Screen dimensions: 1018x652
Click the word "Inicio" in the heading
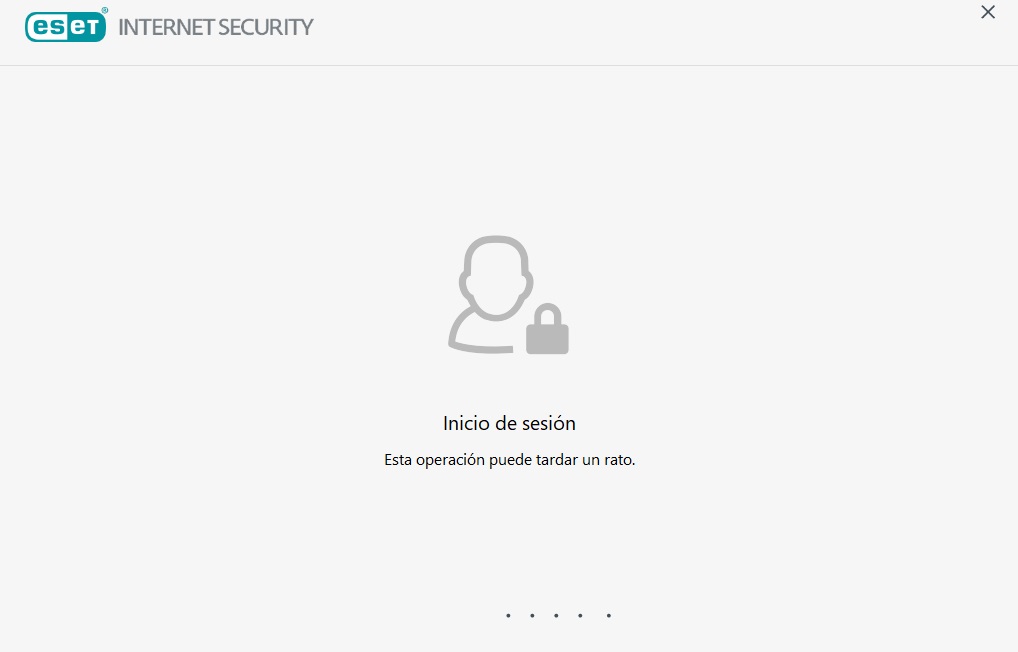466,423
